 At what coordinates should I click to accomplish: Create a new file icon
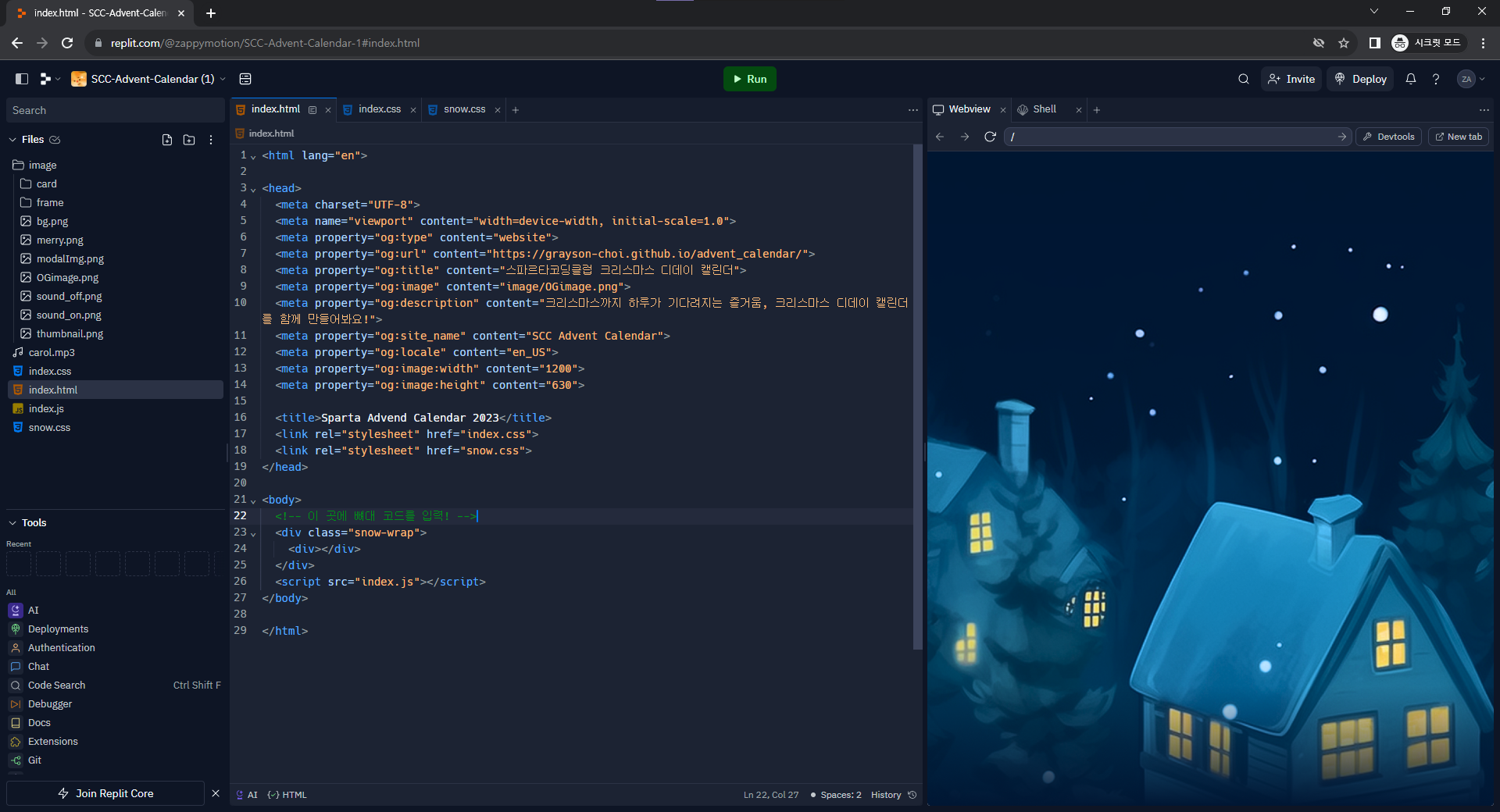[x=167, y=140]
